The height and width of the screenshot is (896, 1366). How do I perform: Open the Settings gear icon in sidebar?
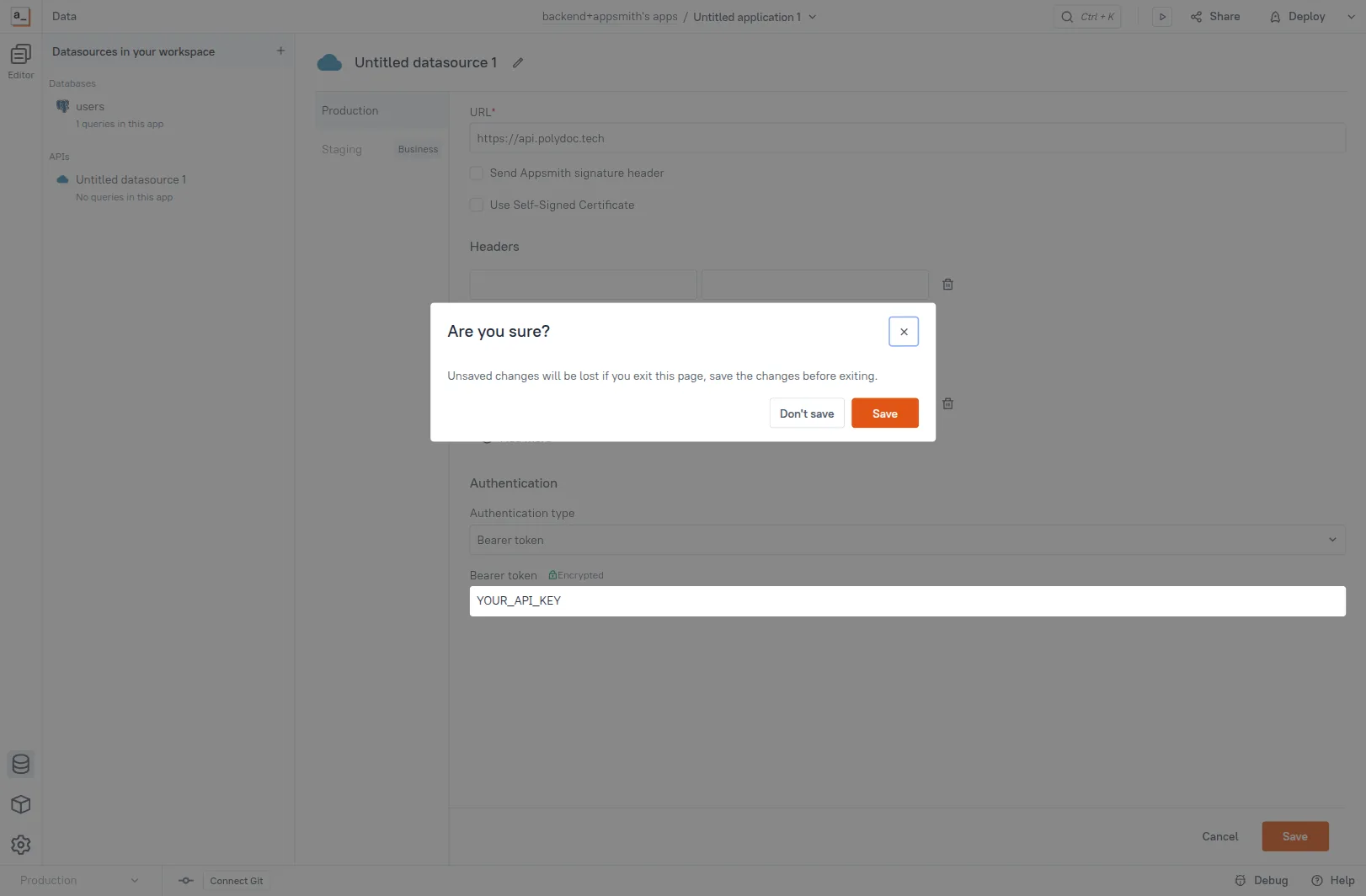[21, 845]
